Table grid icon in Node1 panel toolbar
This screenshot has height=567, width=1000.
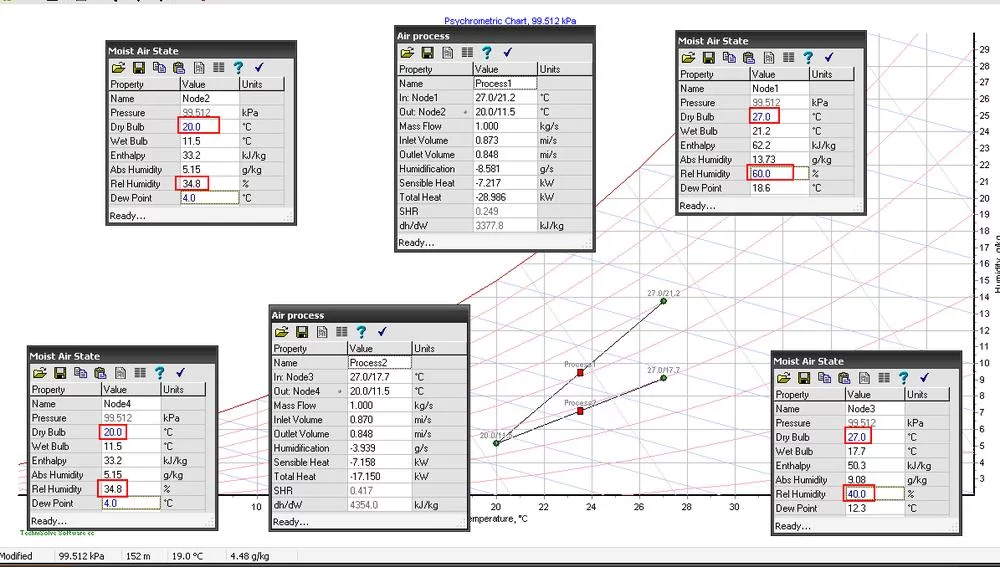[x=789, y=57]
